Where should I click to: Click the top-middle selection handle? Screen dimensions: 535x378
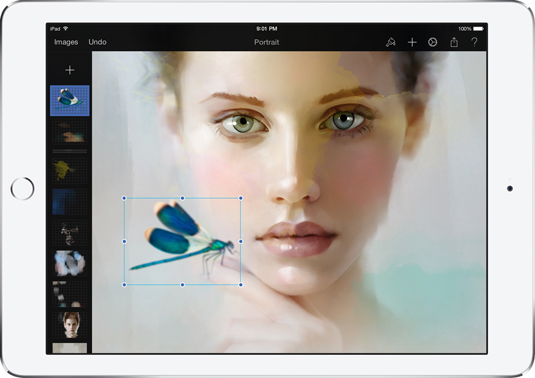click(183, 198)
